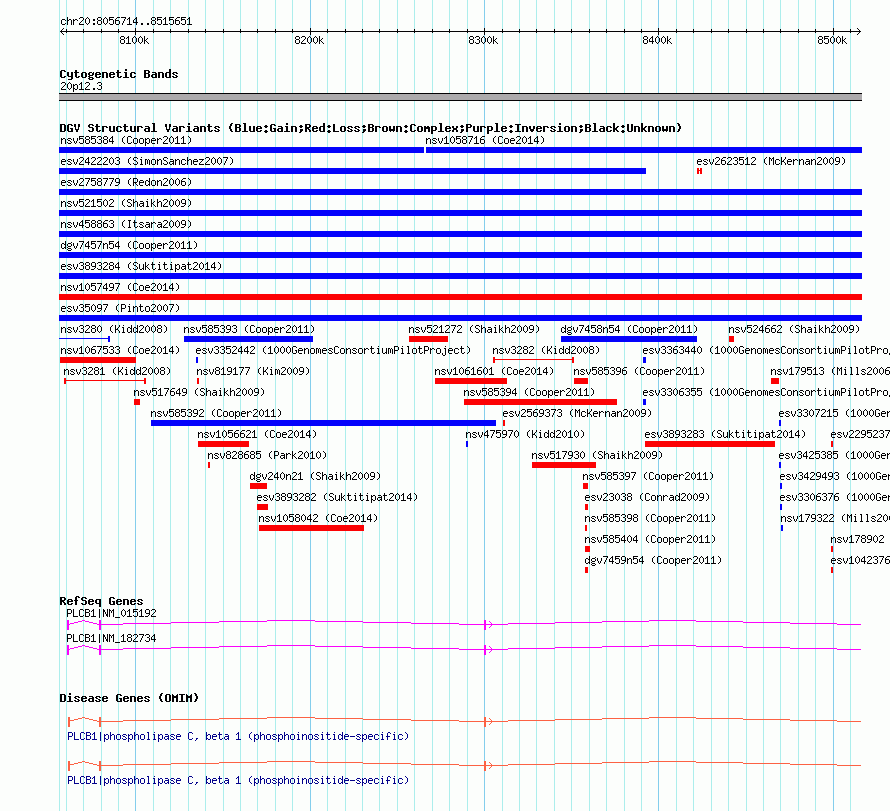Click PLCB1|NM_015192 gene label

tap(111, 613)
